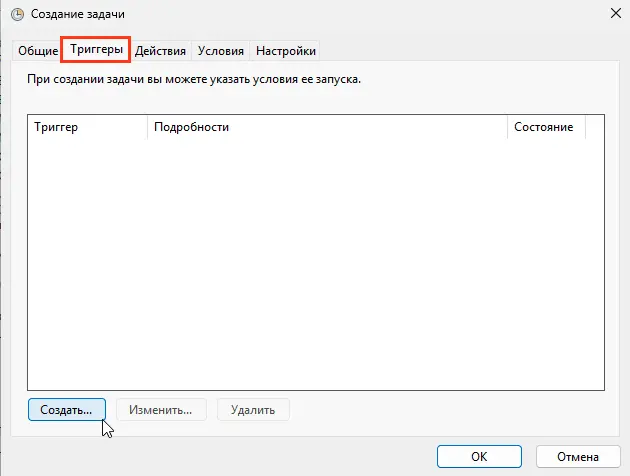This screenshot has width=630, height=476.
Task: Click the Подробности column header
Action: [327, 128]
